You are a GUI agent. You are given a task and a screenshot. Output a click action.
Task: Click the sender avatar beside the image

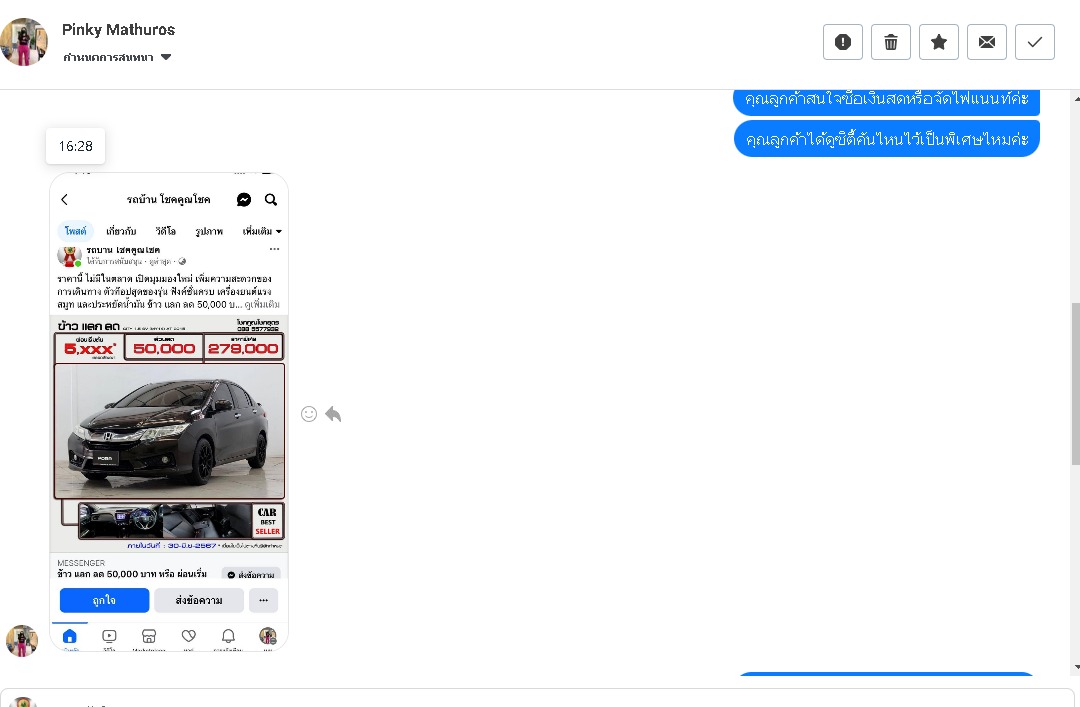(x=22, y=640)
